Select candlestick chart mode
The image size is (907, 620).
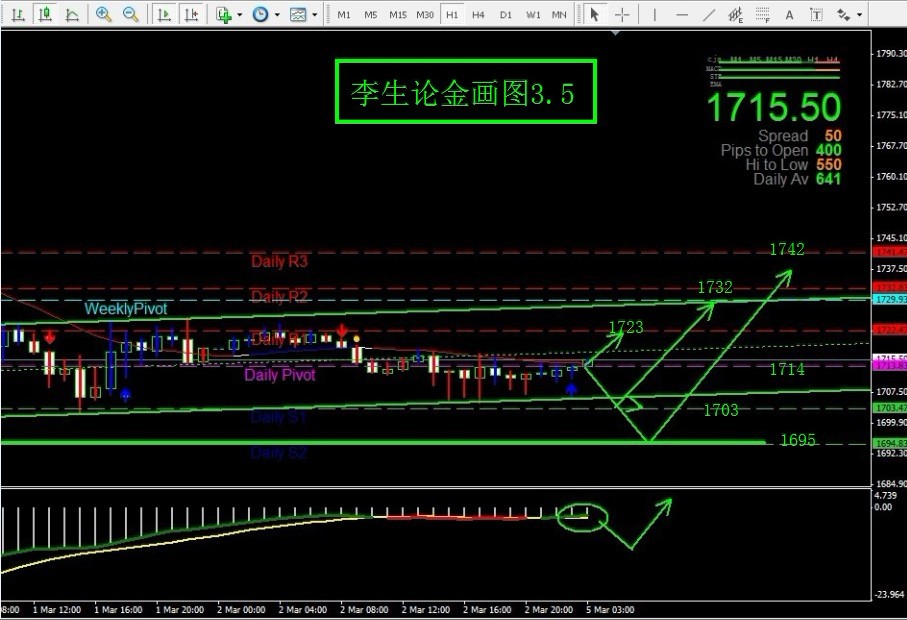click(44, 15)
